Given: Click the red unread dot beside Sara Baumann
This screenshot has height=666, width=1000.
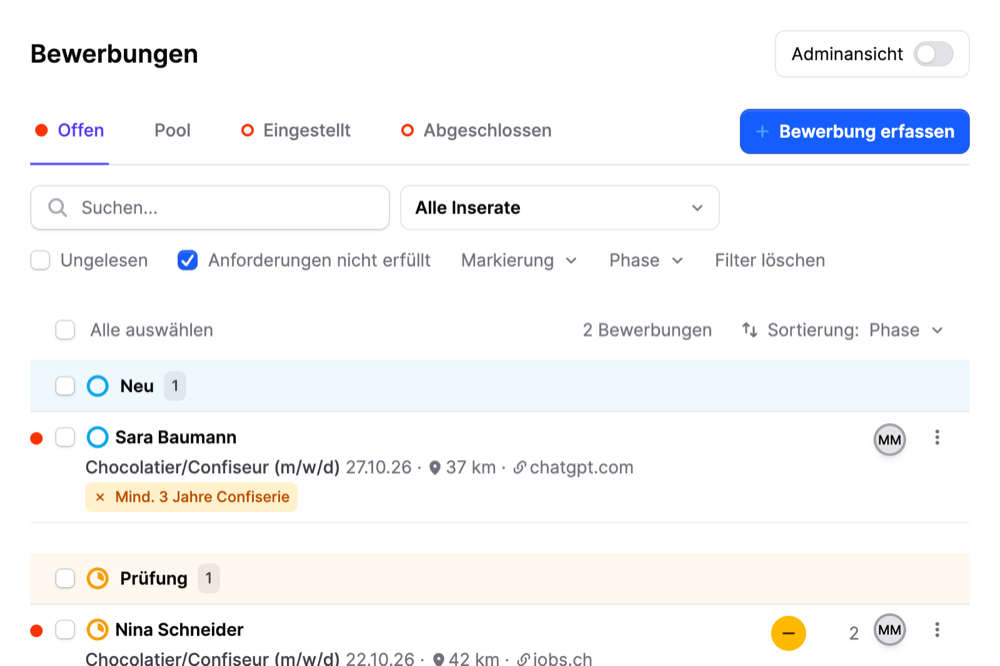Looking at the screenshot, I should pyautogui.click(x=37, y=439).
